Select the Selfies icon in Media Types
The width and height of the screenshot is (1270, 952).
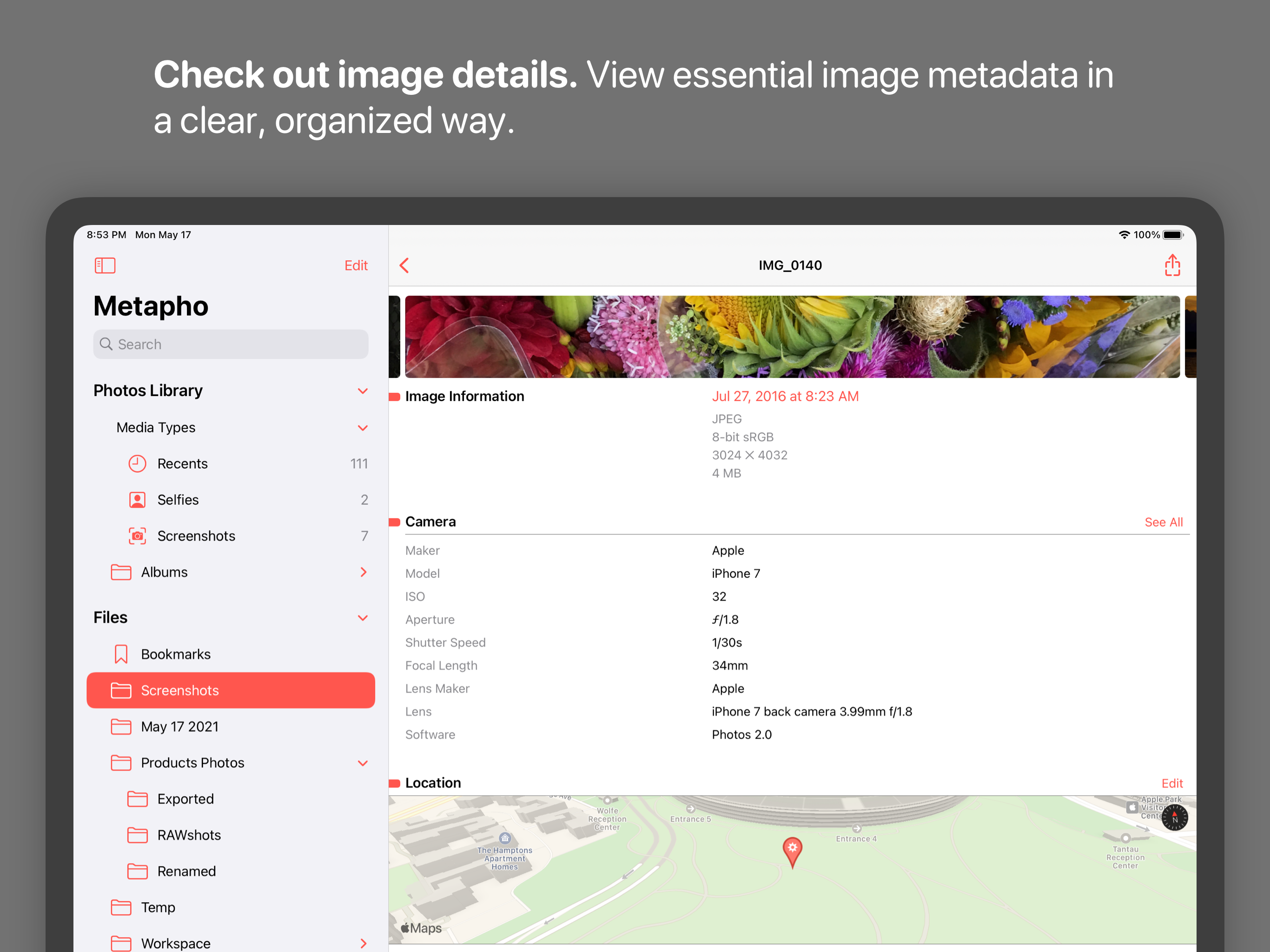point(137,500)
